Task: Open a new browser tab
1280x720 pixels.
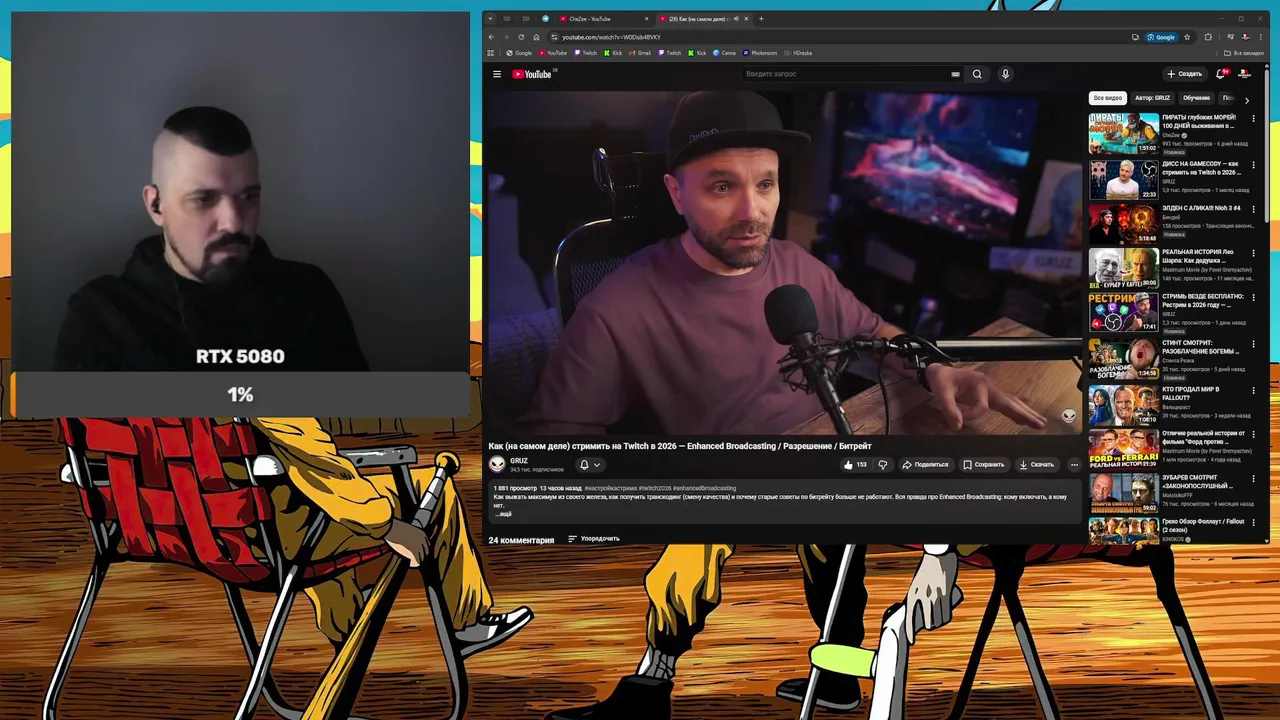Action: (761, 19)
